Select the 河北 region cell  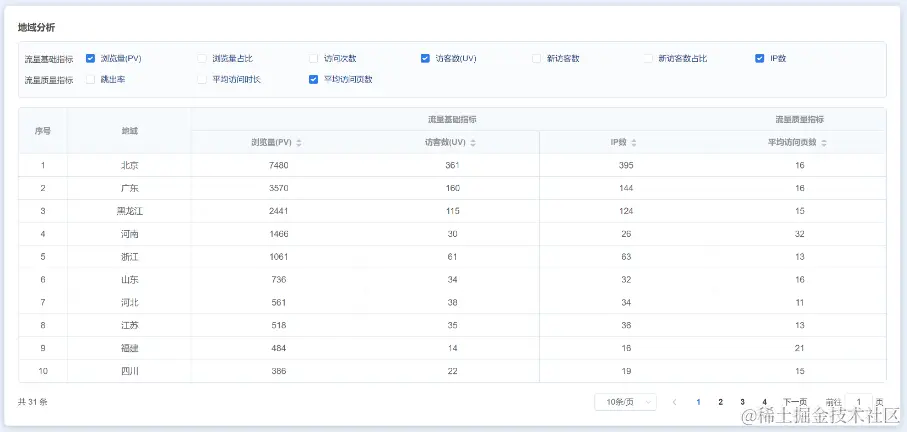pos(130,302)
